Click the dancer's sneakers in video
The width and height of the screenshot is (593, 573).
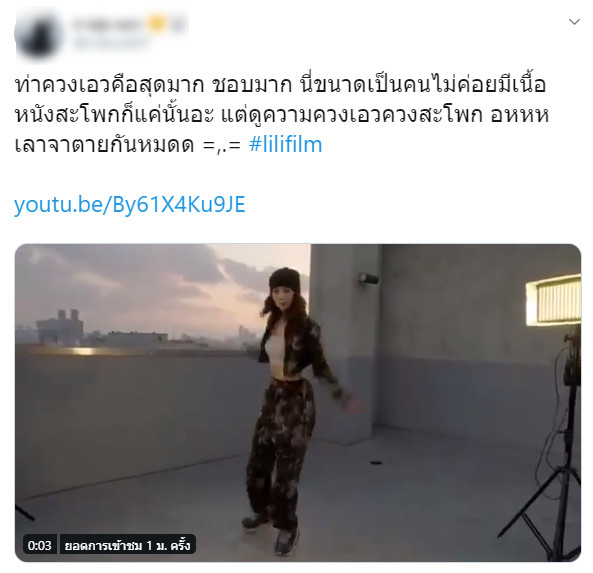click(x=270, y=533)
